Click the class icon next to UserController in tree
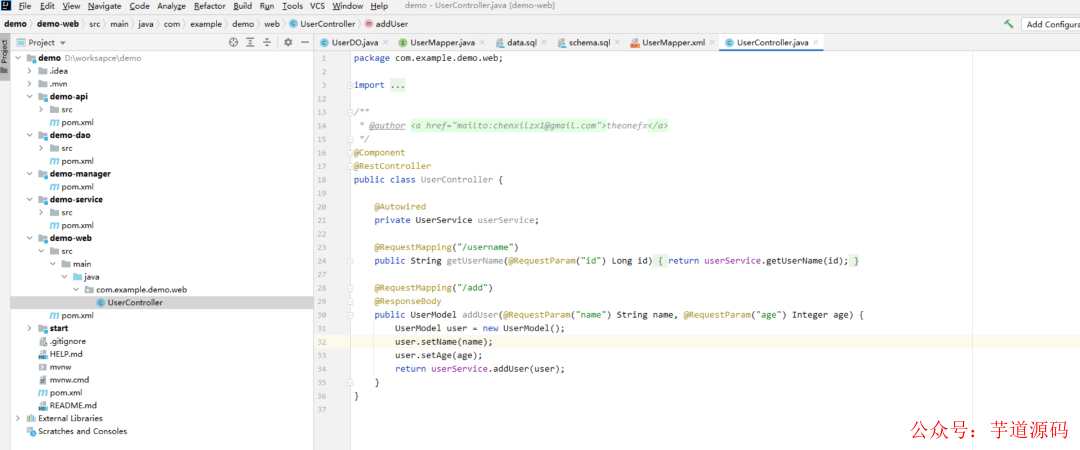This screenshot has height=450, width=1080. 101,303
